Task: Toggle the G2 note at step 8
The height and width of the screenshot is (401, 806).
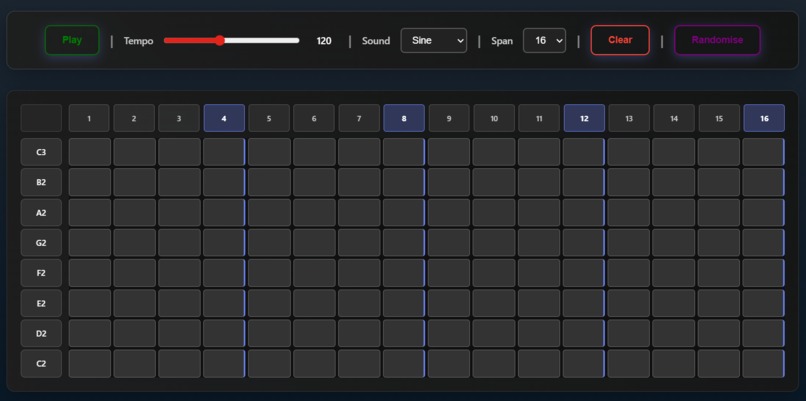Action: pos(404,243)
